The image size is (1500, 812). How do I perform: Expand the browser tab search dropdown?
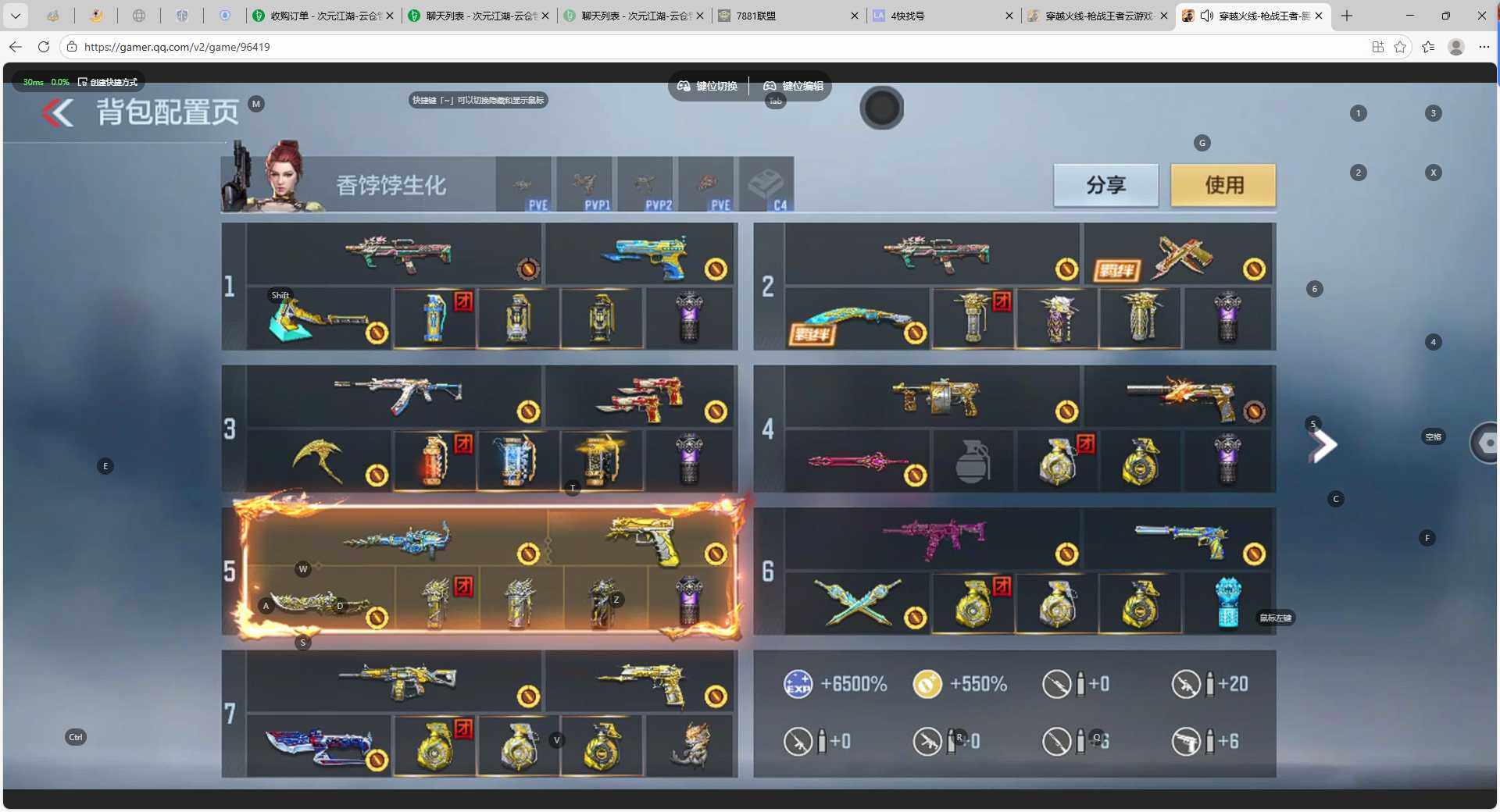click(16, 16)
